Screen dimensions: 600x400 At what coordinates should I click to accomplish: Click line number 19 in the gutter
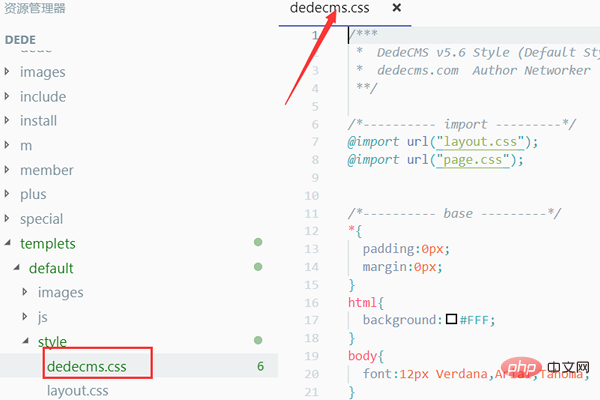tap(311, 356)
